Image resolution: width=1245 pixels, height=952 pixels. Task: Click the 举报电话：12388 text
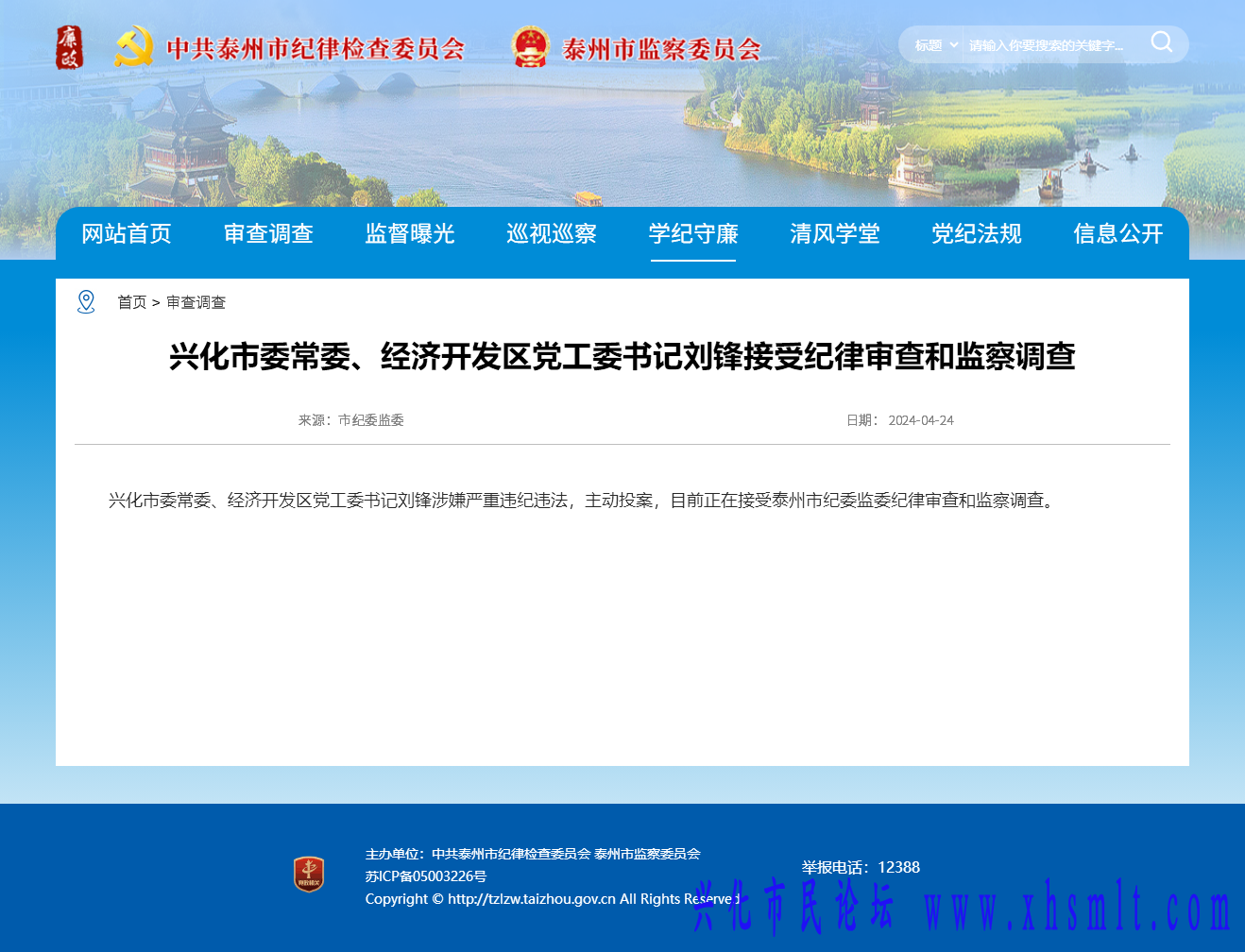pyautogui.click(x=861, y=867)
